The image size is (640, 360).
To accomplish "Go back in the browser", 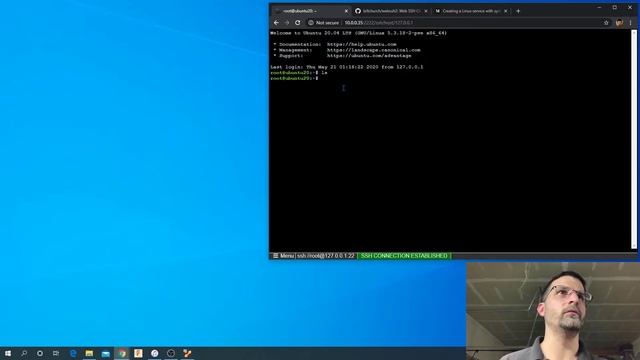I will pyautogui.click(x=276, y=23).
